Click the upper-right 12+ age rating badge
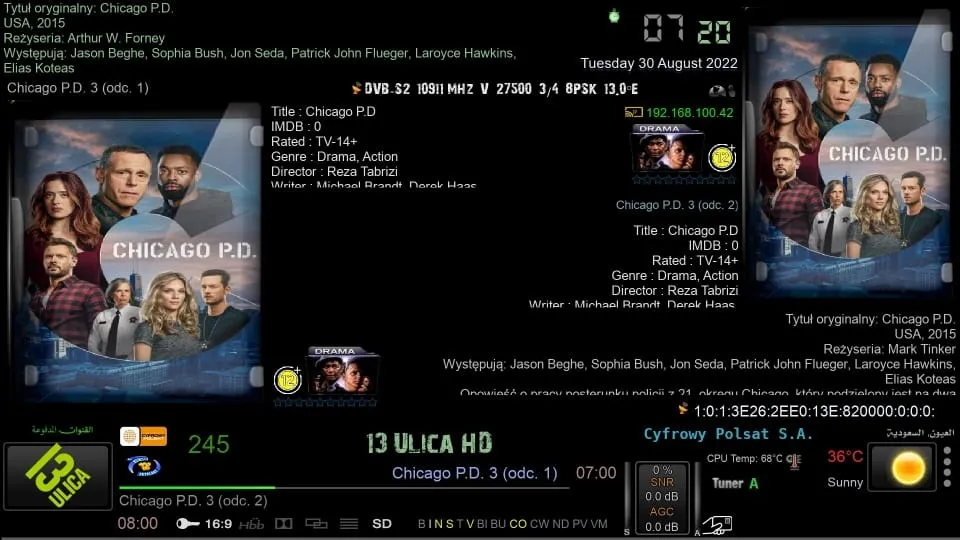 click(x=722, y=158)
